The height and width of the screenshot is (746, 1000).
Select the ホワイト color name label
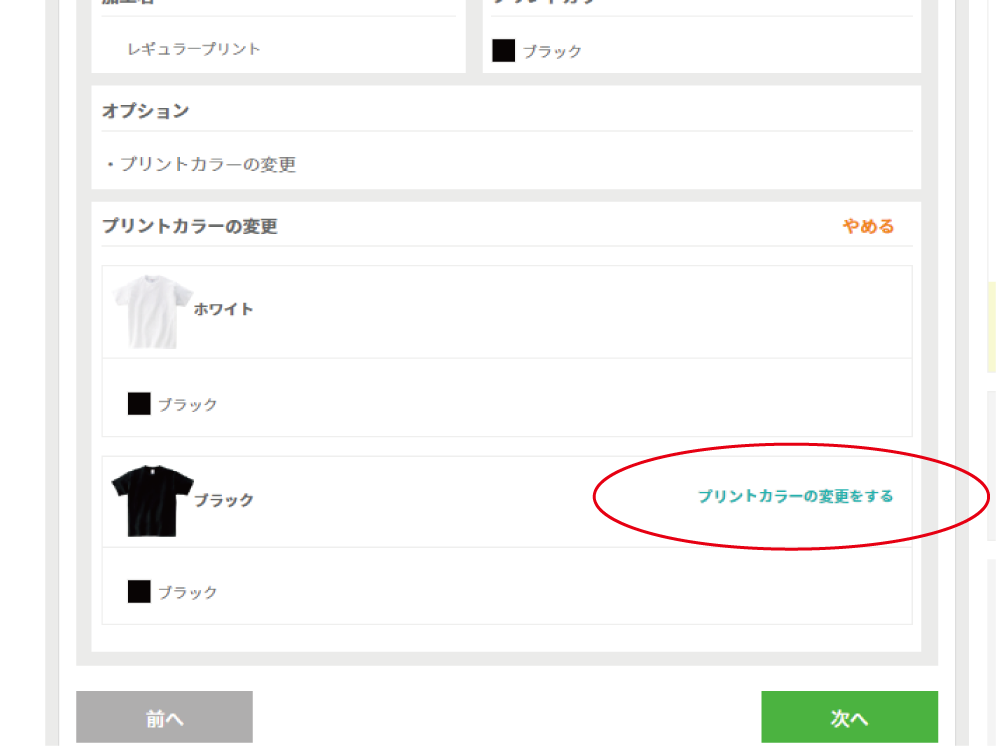[222, 309]
